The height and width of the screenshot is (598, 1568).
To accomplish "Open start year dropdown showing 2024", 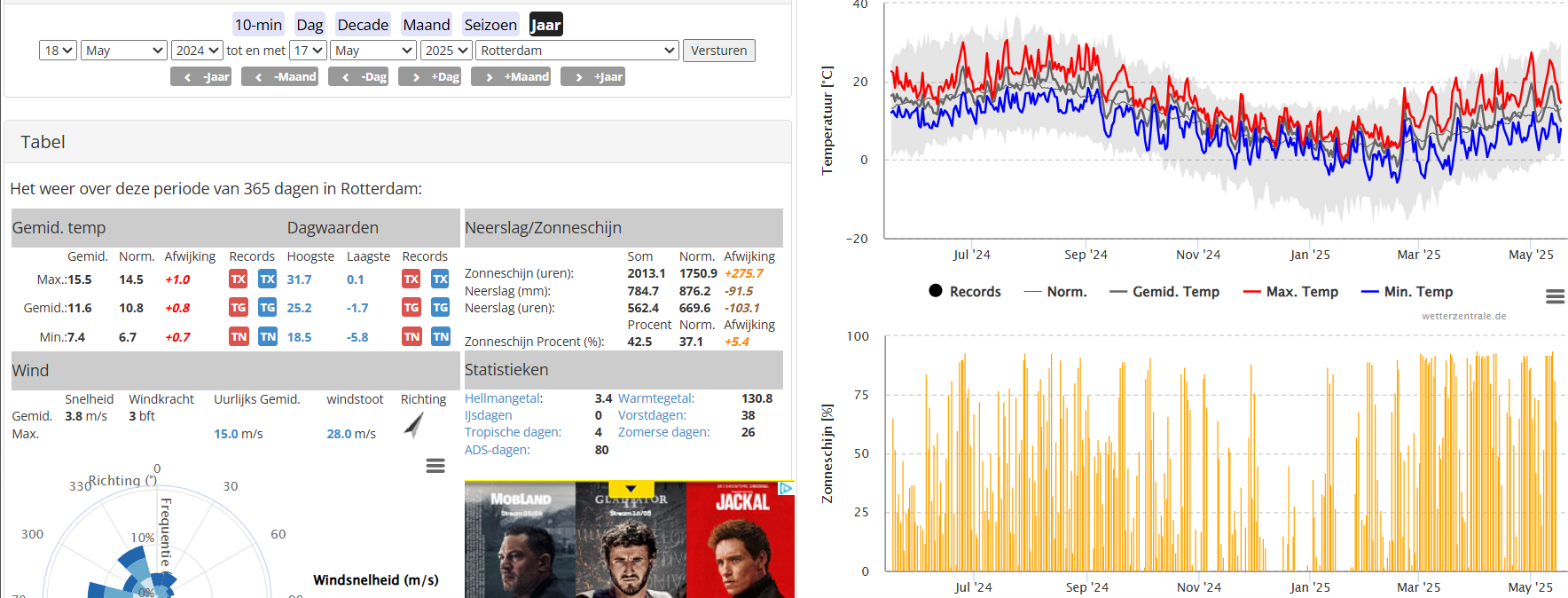I will (x=197, y=51).
